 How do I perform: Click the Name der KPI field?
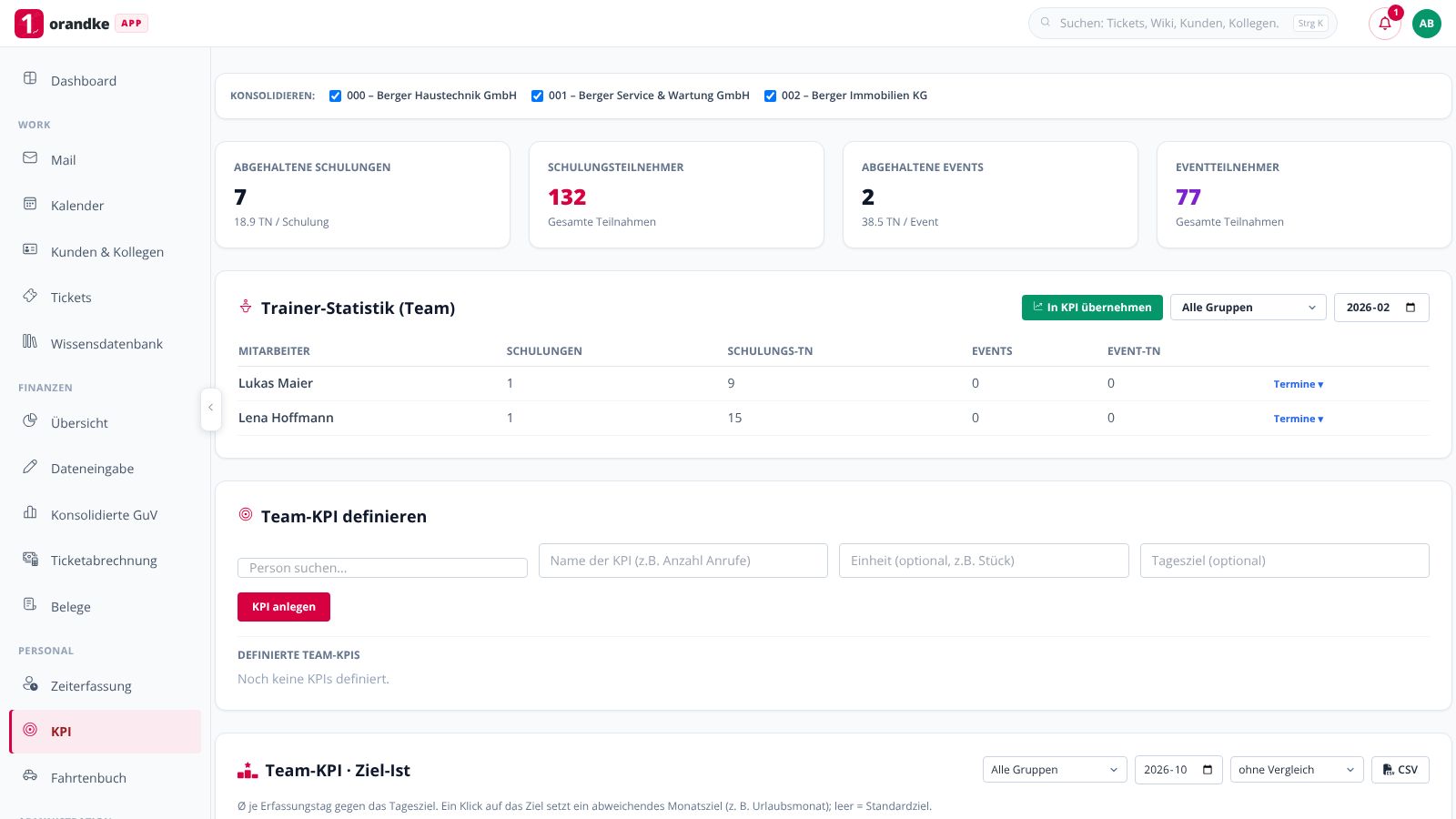coord(683,561)
